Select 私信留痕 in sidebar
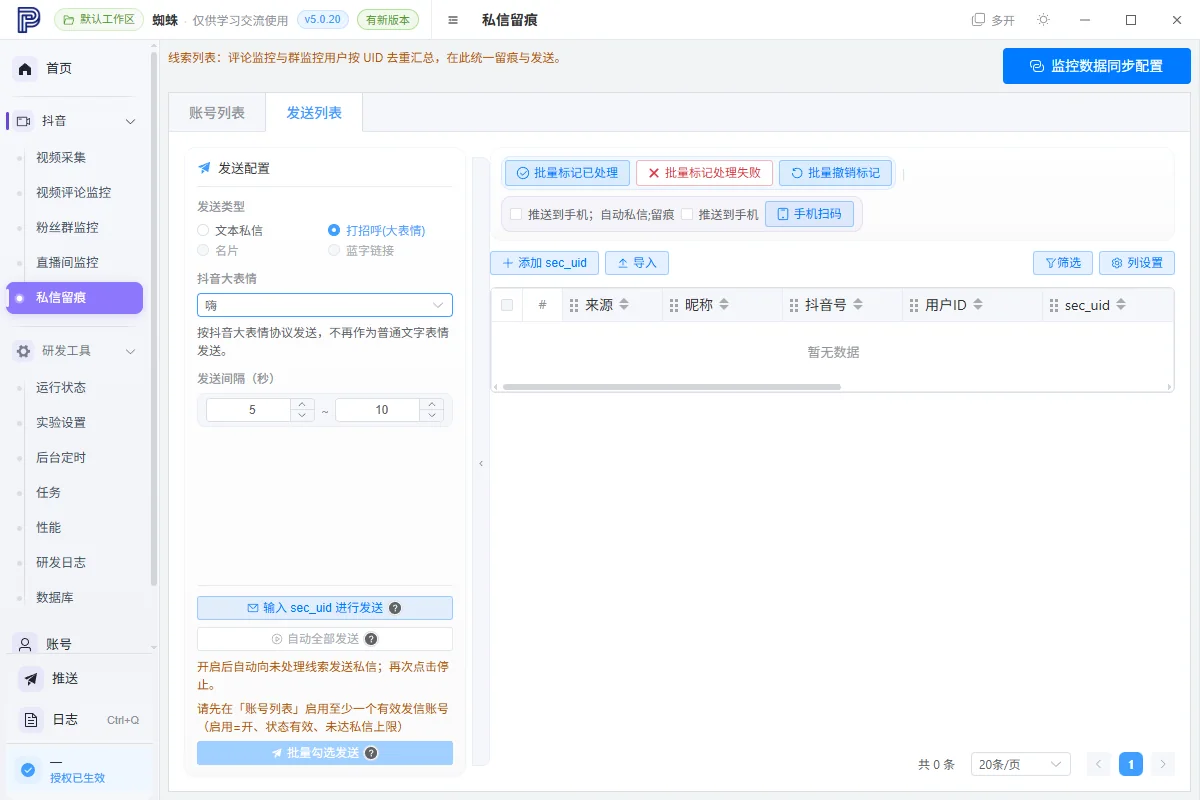 click(75, 297)
